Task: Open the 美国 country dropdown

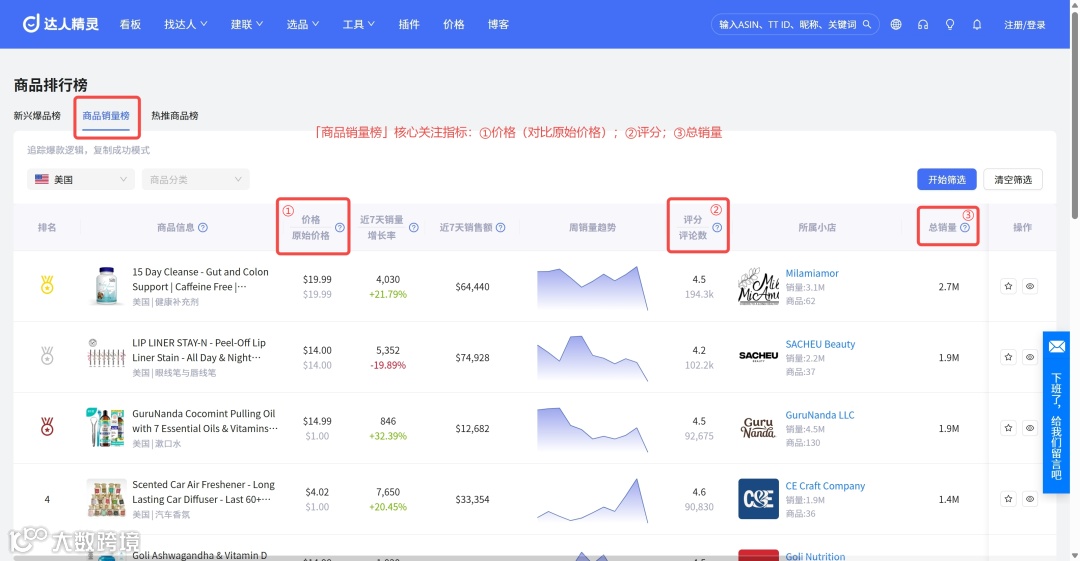Action: tap(81, 179)
